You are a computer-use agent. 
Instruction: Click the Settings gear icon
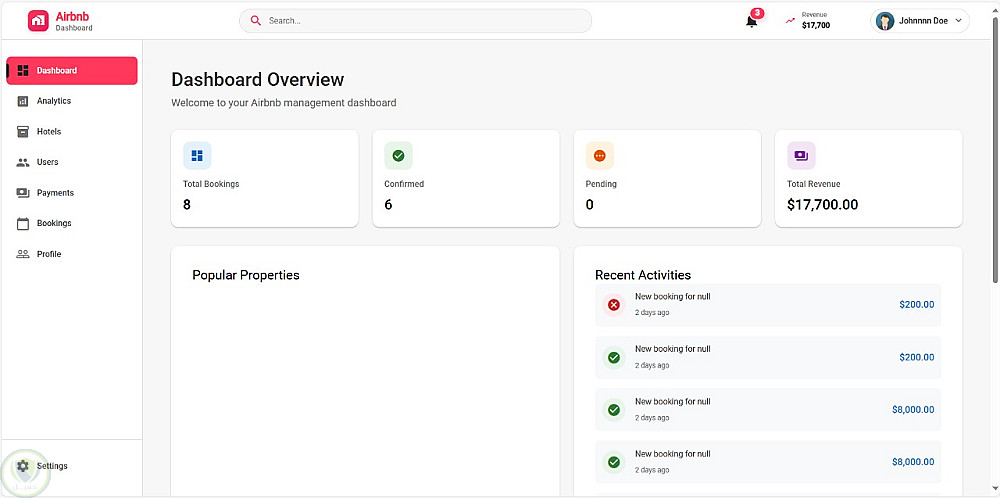[x=23, y=466]
